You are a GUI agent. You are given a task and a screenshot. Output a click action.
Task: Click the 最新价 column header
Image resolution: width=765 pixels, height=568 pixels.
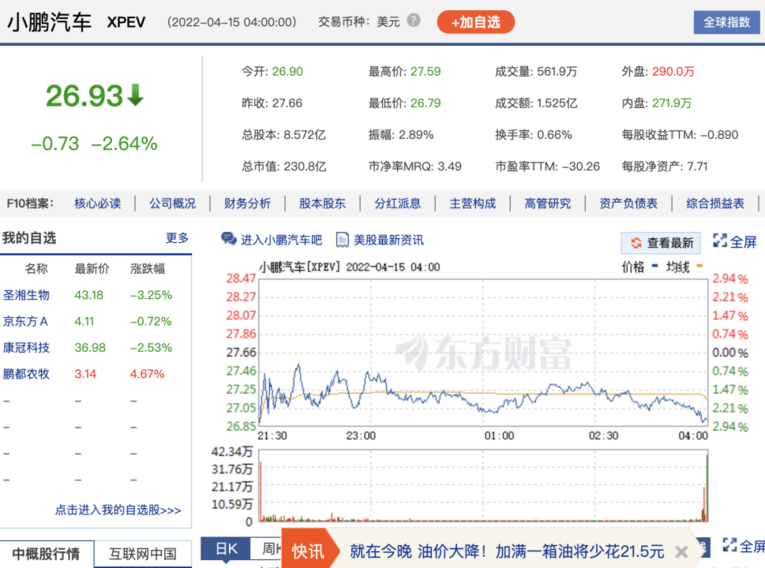[x=92, y=268]
